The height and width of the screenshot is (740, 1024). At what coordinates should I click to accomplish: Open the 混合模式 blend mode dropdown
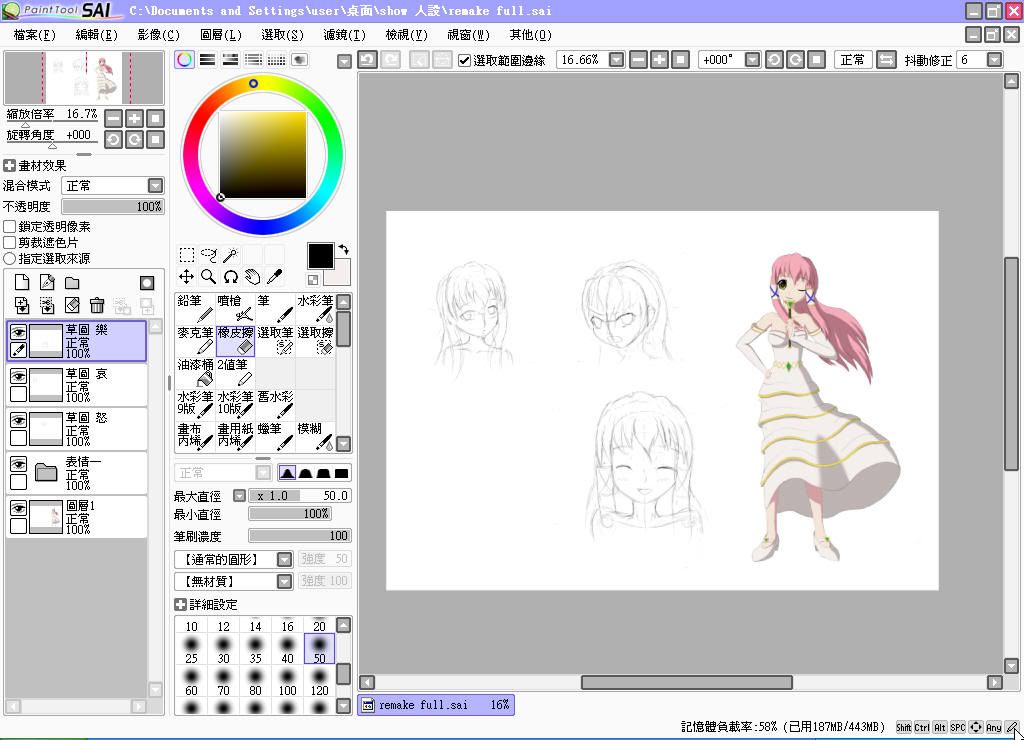click(155, 186)
